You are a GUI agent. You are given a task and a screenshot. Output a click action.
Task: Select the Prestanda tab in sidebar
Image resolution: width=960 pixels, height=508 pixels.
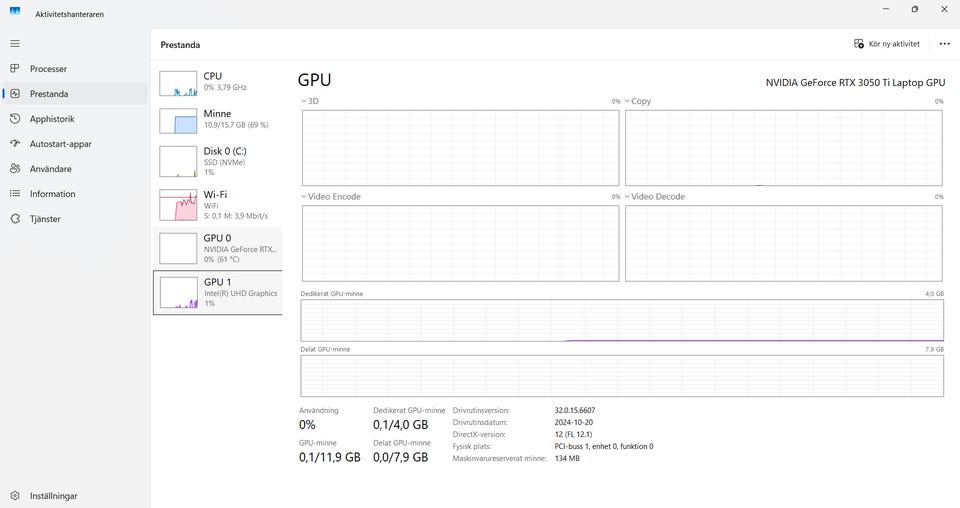pos(49,94)
